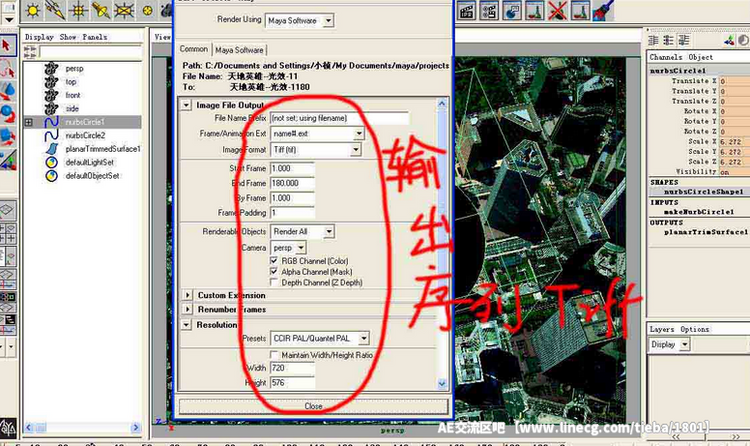750x446 pixels.
Task: Click the Start Frame field
Action: (292, 168)
